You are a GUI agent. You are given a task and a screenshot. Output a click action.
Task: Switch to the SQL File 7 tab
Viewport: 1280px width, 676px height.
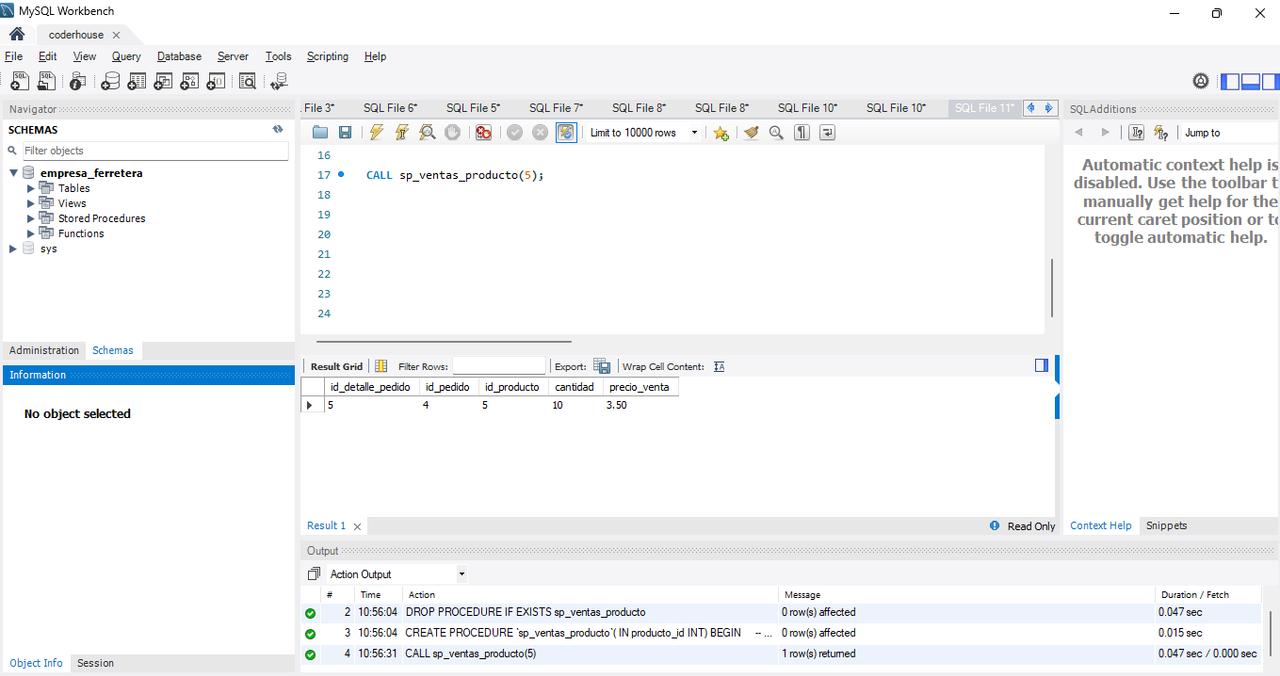(x=556, y=107)
